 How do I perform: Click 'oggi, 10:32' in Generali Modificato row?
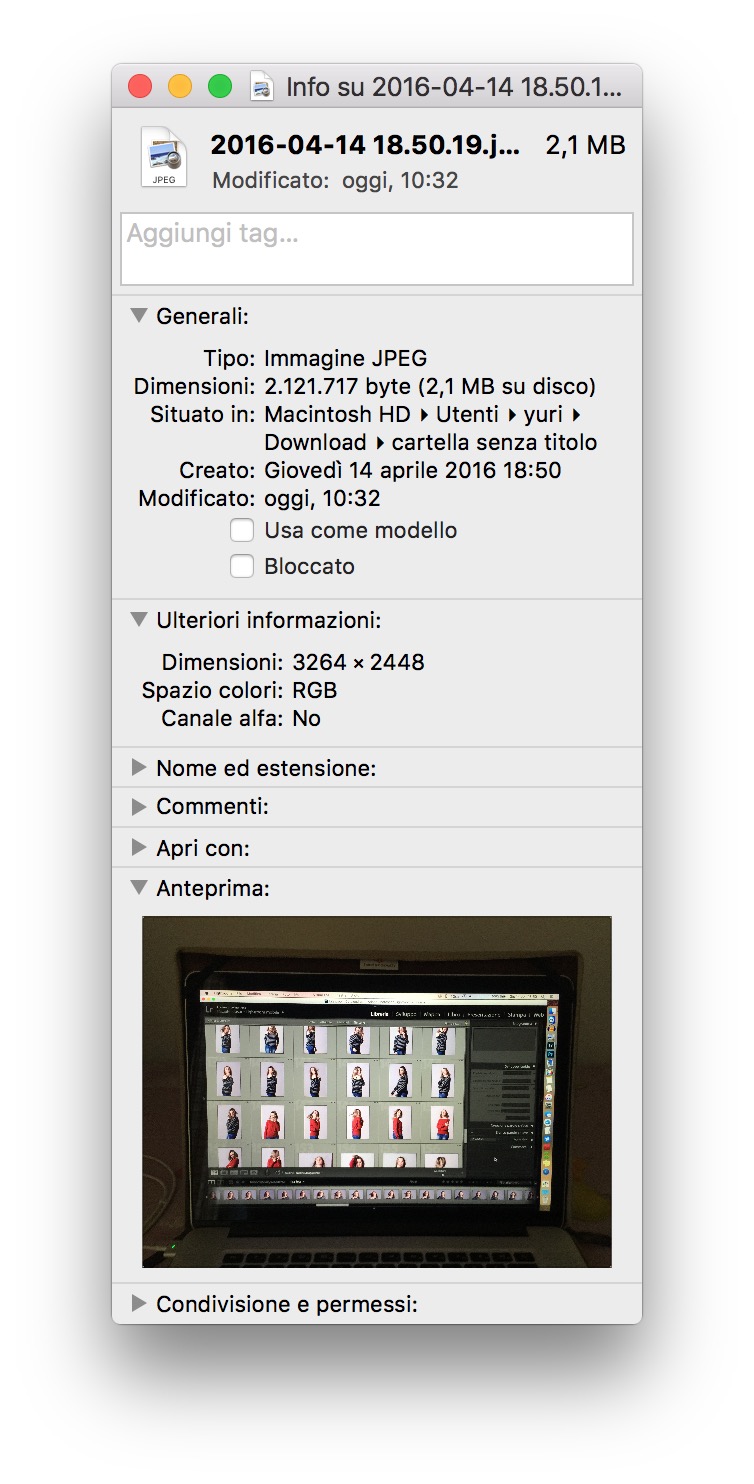click(x=322, y=498)
